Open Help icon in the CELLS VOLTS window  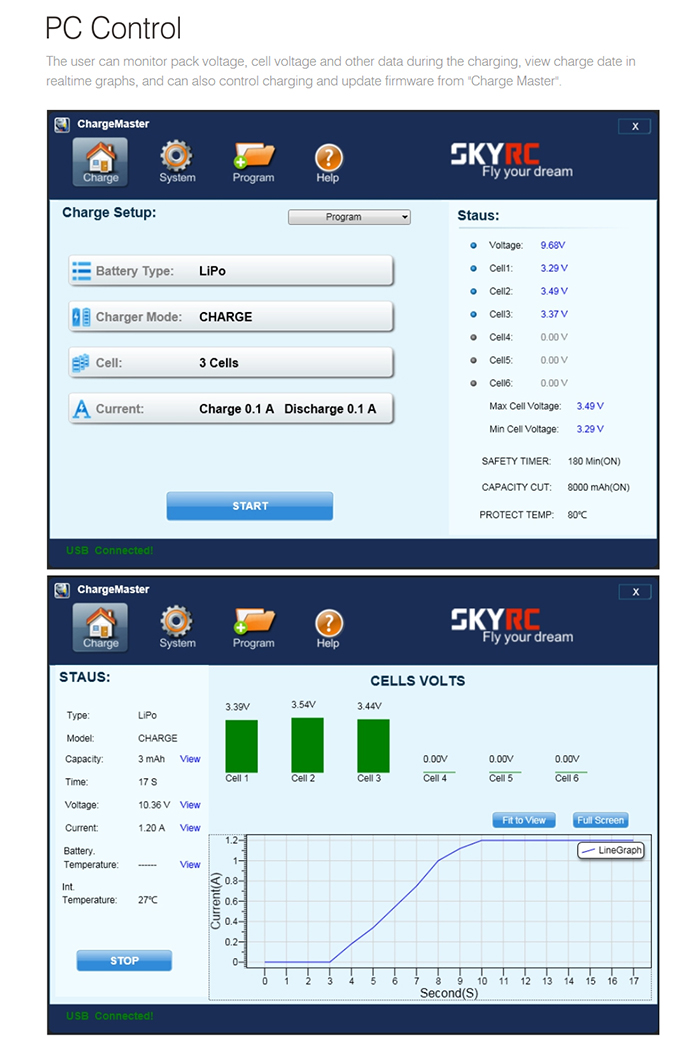pos(328,623)
